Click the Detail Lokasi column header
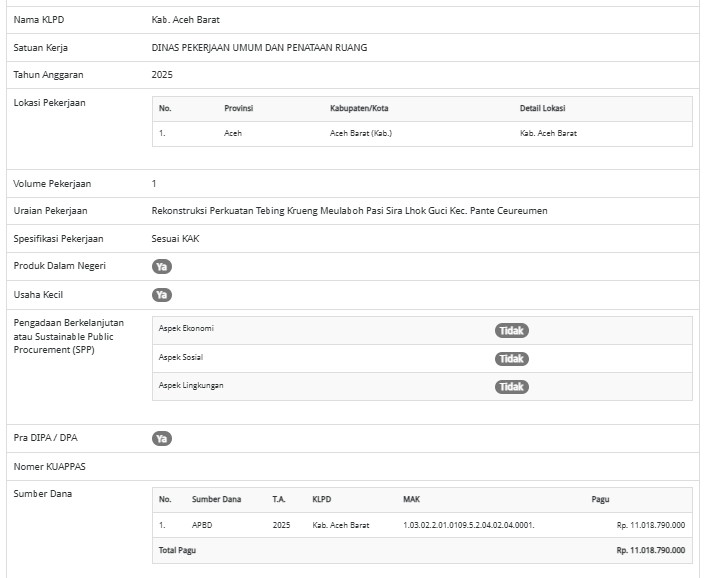708x578 pixels. point(542,108)
